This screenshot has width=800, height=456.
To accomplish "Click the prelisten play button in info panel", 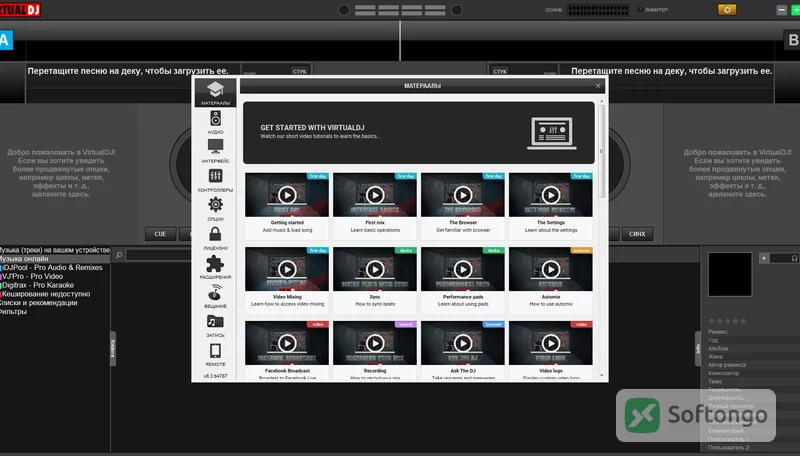I will (x=764, y=258).
